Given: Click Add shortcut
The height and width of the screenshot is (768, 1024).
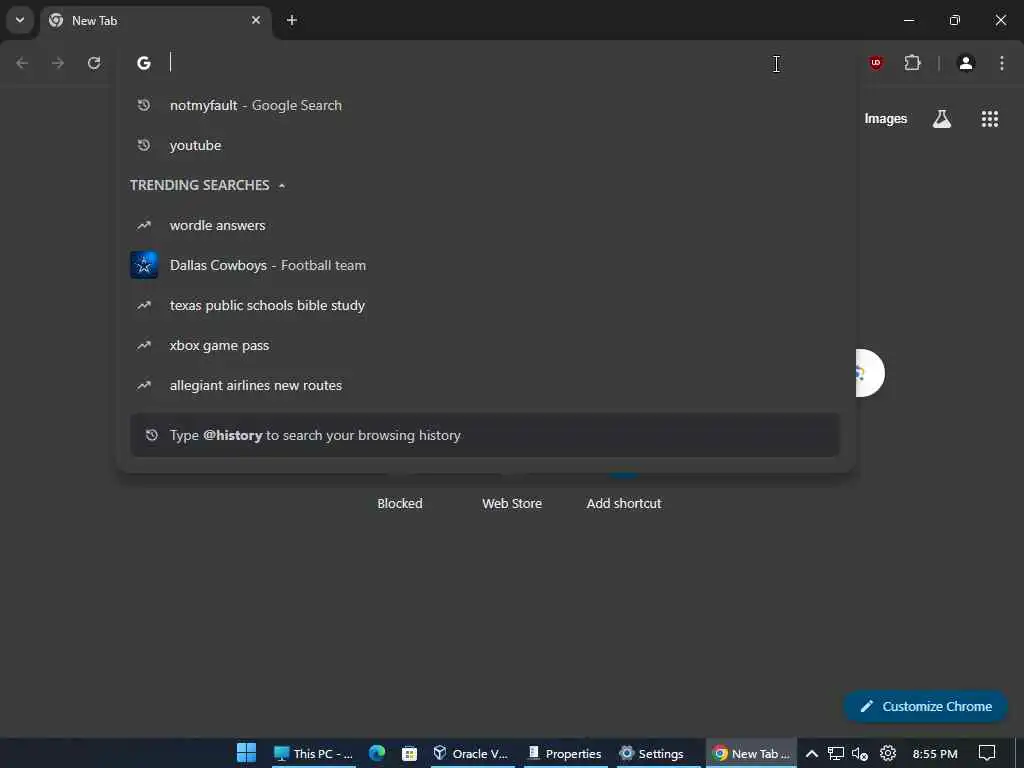Looking at the screenshot, I should coord(624,504).
